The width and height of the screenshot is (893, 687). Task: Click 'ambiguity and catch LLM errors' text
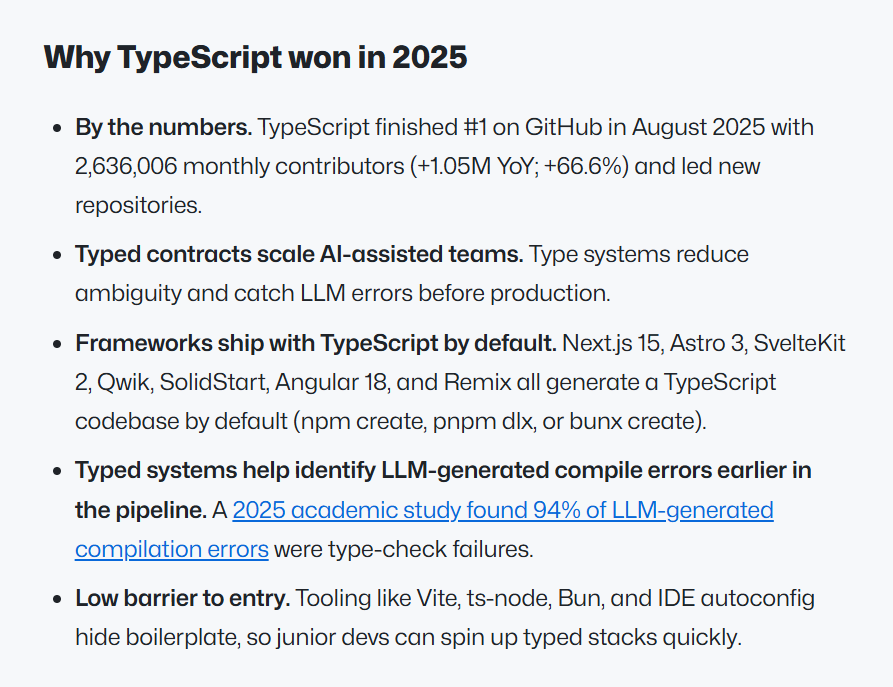pos(244,293)
